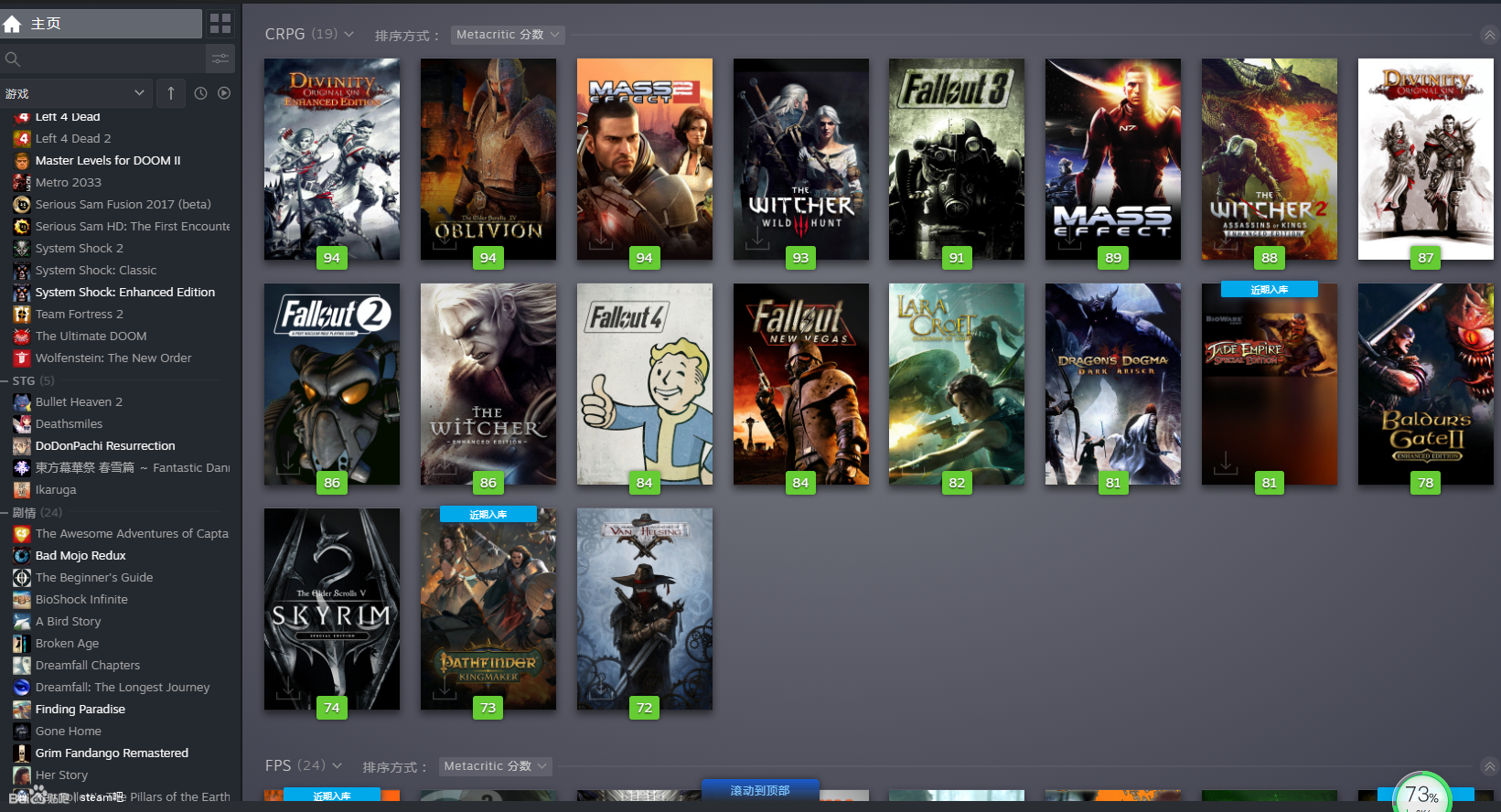
Task: Collapse the CRPG section with the right arrow
Action: (x=1489, y=35)
